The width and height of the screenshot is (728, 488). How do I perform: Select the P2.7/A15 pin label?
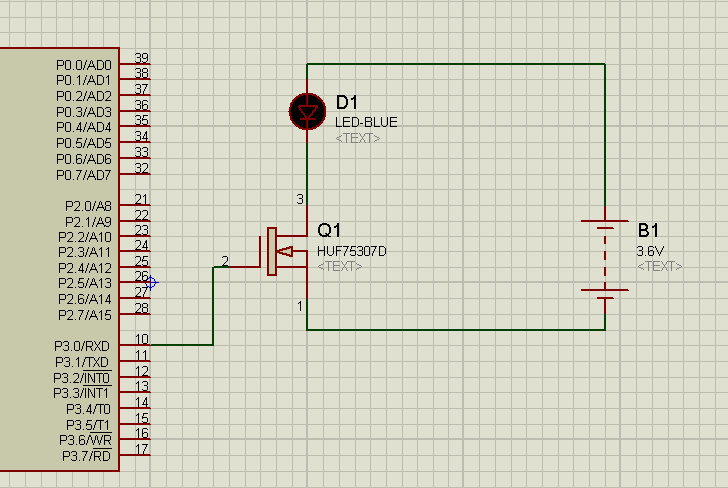86,315
